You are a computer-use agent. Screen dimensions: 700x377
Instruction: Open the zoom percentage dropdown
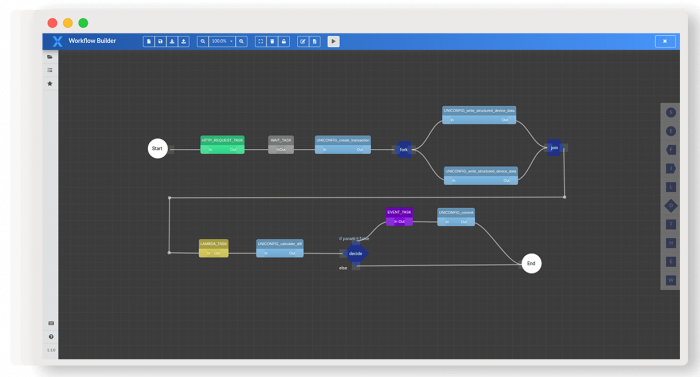[222, 42]
